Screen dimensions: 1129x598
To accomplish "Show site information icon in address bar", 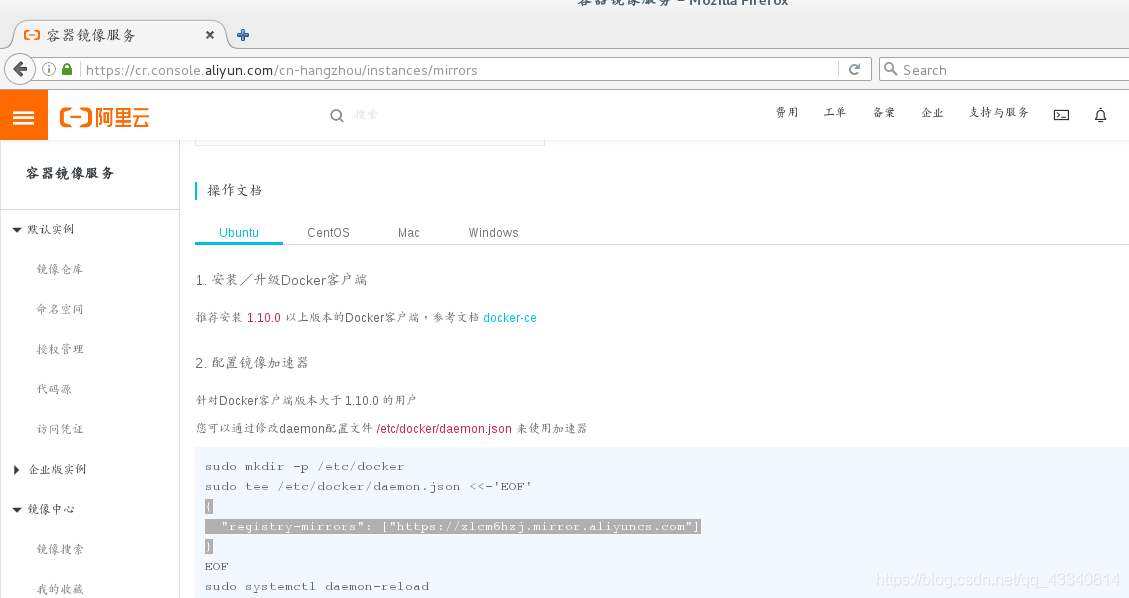I will 48,70.
